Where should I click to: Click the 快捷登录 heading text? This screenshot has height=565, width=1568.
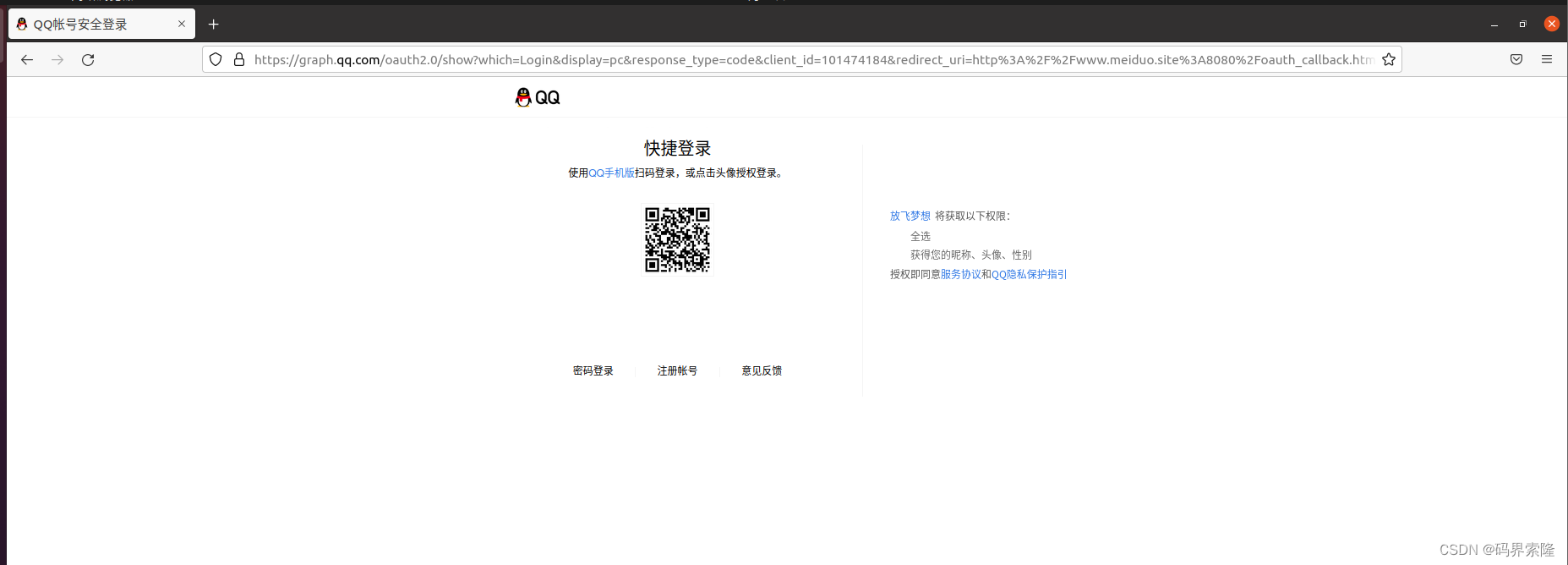click(677, 148)
